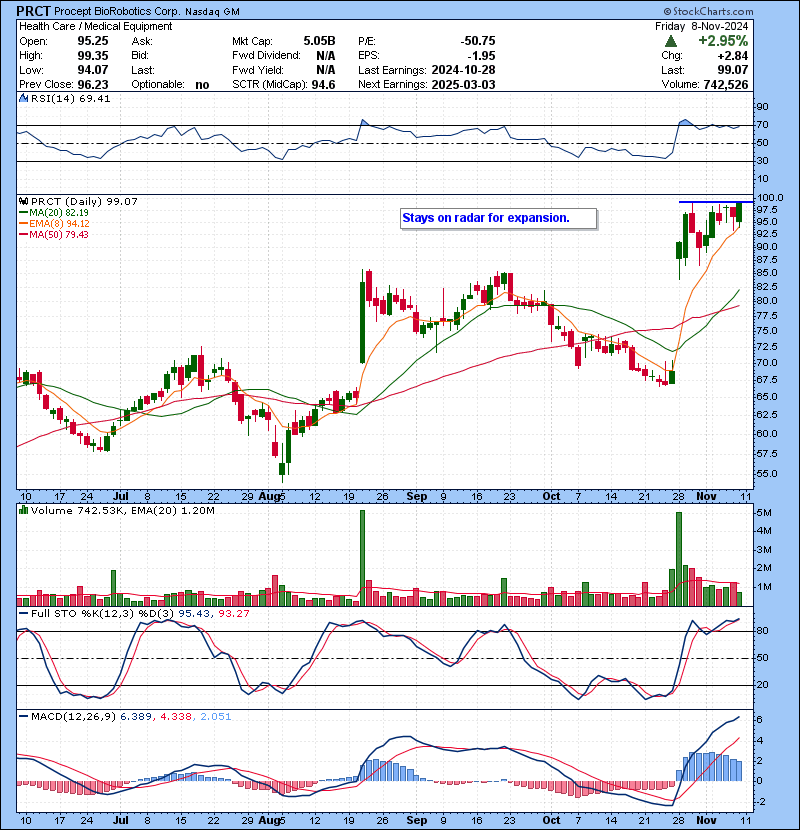
Task: Click the 55.0 price axis label
Action: tap(768, 474)
